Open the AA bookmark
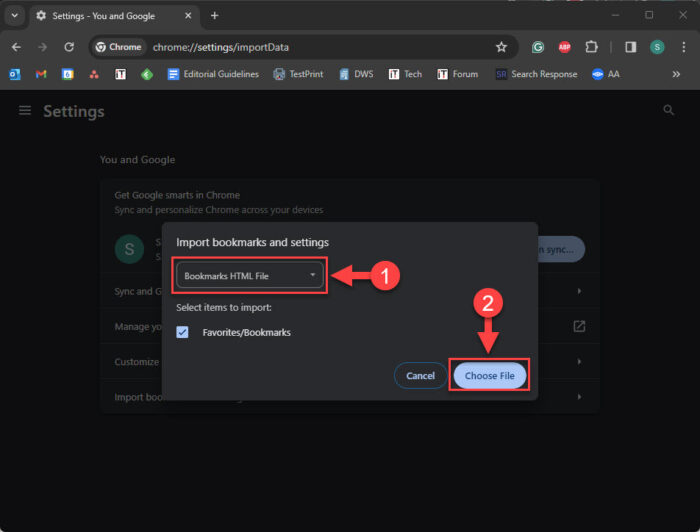700x532 pixels. coord(605,74)
